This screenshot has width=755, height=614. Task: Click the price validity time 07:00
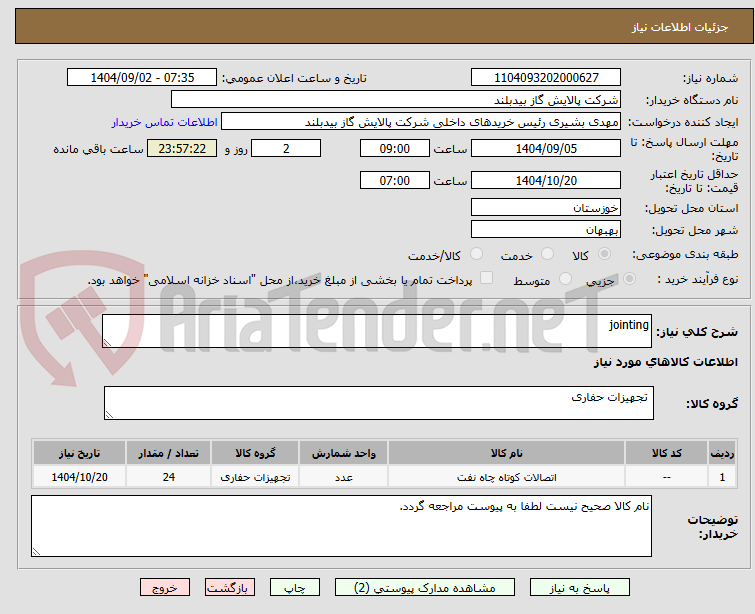click(x=394, y=181)
